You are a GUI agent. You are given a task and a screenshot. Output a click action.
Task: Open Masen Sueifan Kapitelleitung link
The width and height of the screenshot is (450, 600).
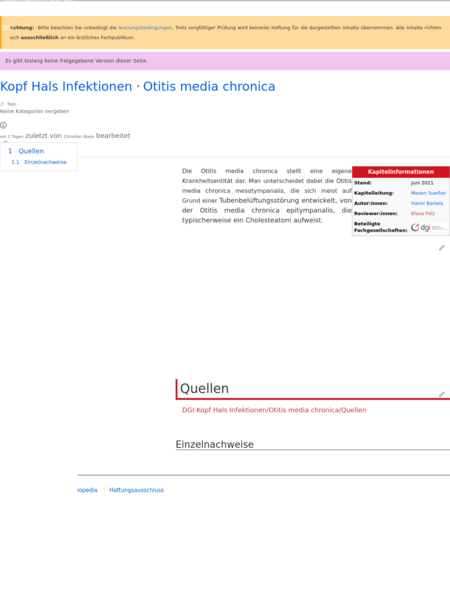pyautogui.click(x=428, y=193)
